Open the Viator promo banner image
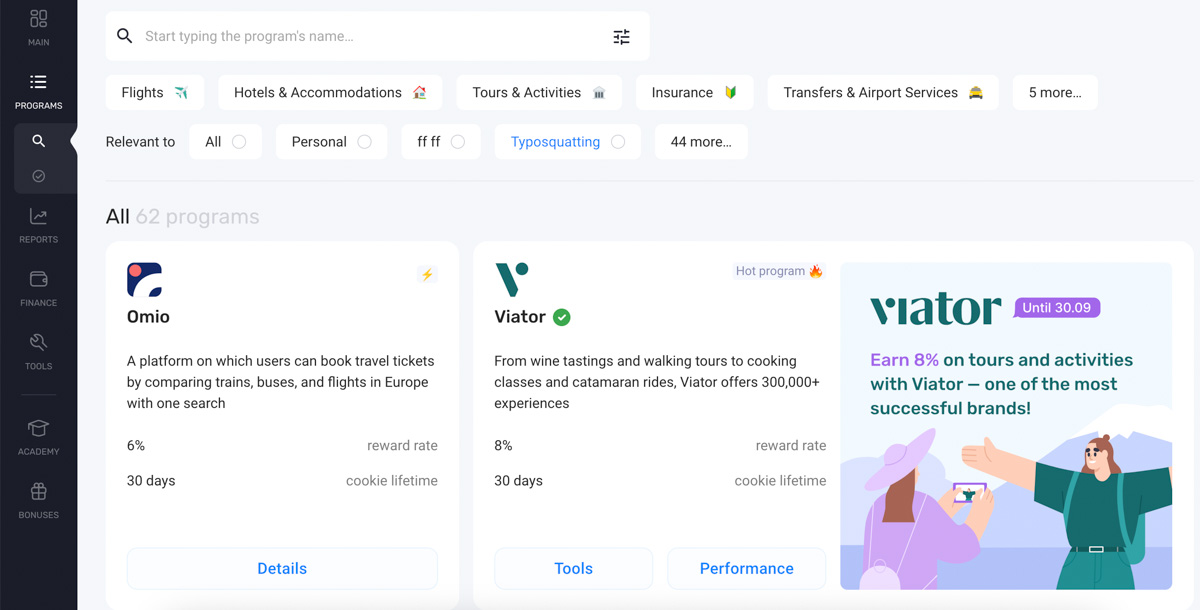 pos(1006,426)
